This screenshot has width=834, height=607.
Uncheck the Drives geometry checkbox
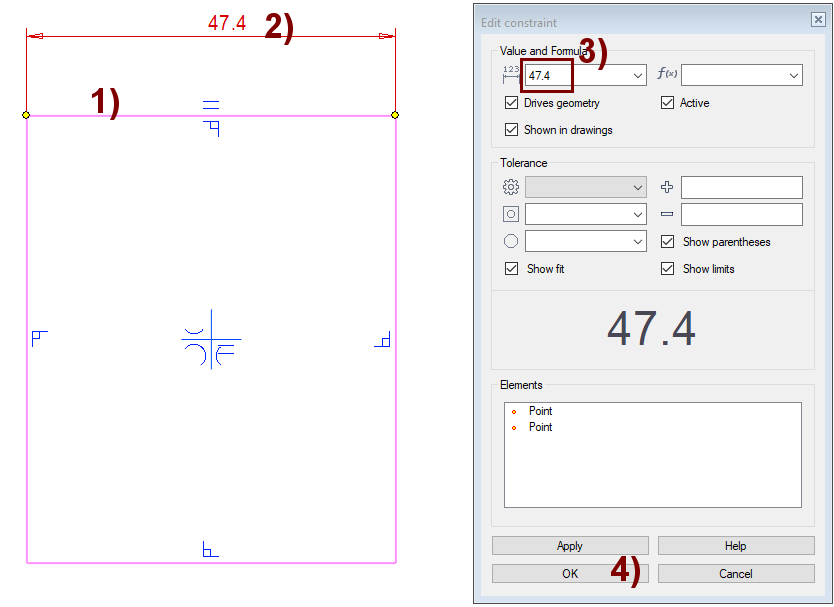coord(512,103)
